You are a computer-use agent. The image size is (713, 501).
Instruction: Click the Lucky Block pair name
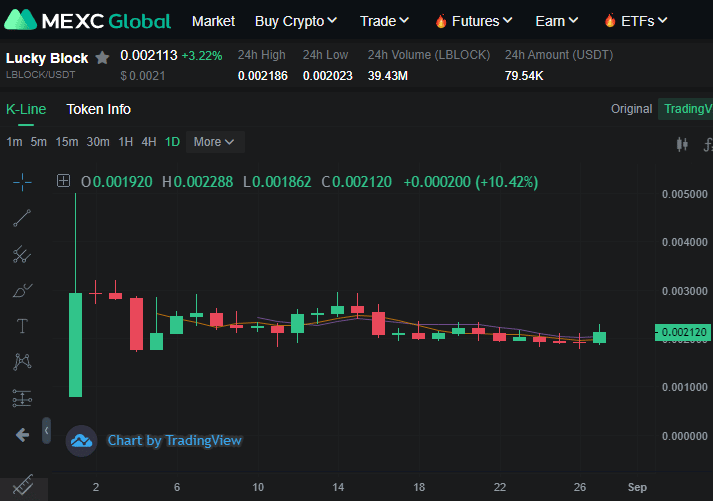pos(47,58)
